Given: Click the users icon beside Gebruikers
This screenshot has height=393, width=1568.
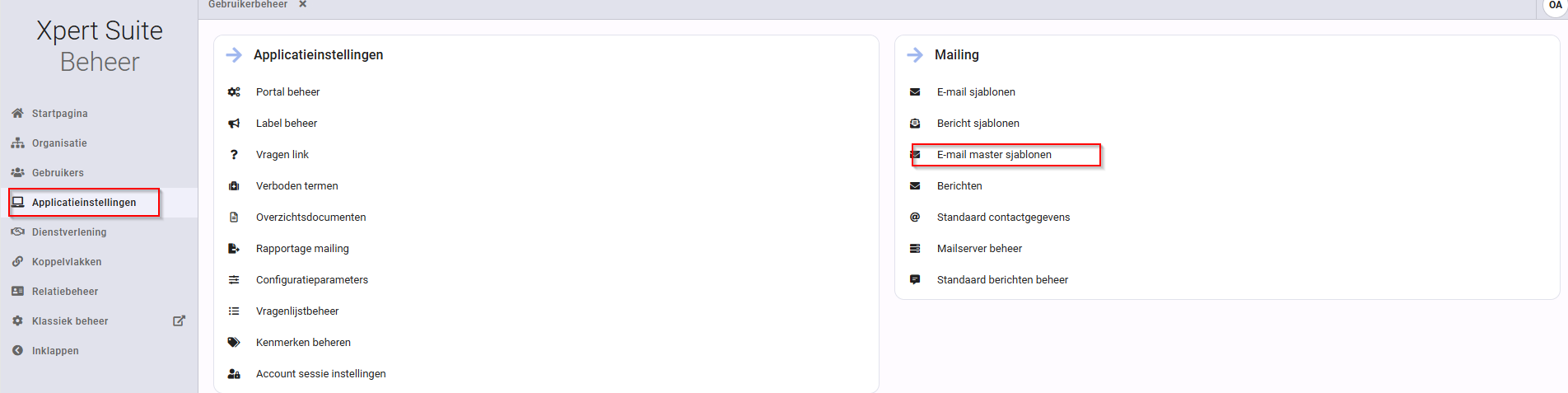Looking at the screenshot, I should click(17, 172).
